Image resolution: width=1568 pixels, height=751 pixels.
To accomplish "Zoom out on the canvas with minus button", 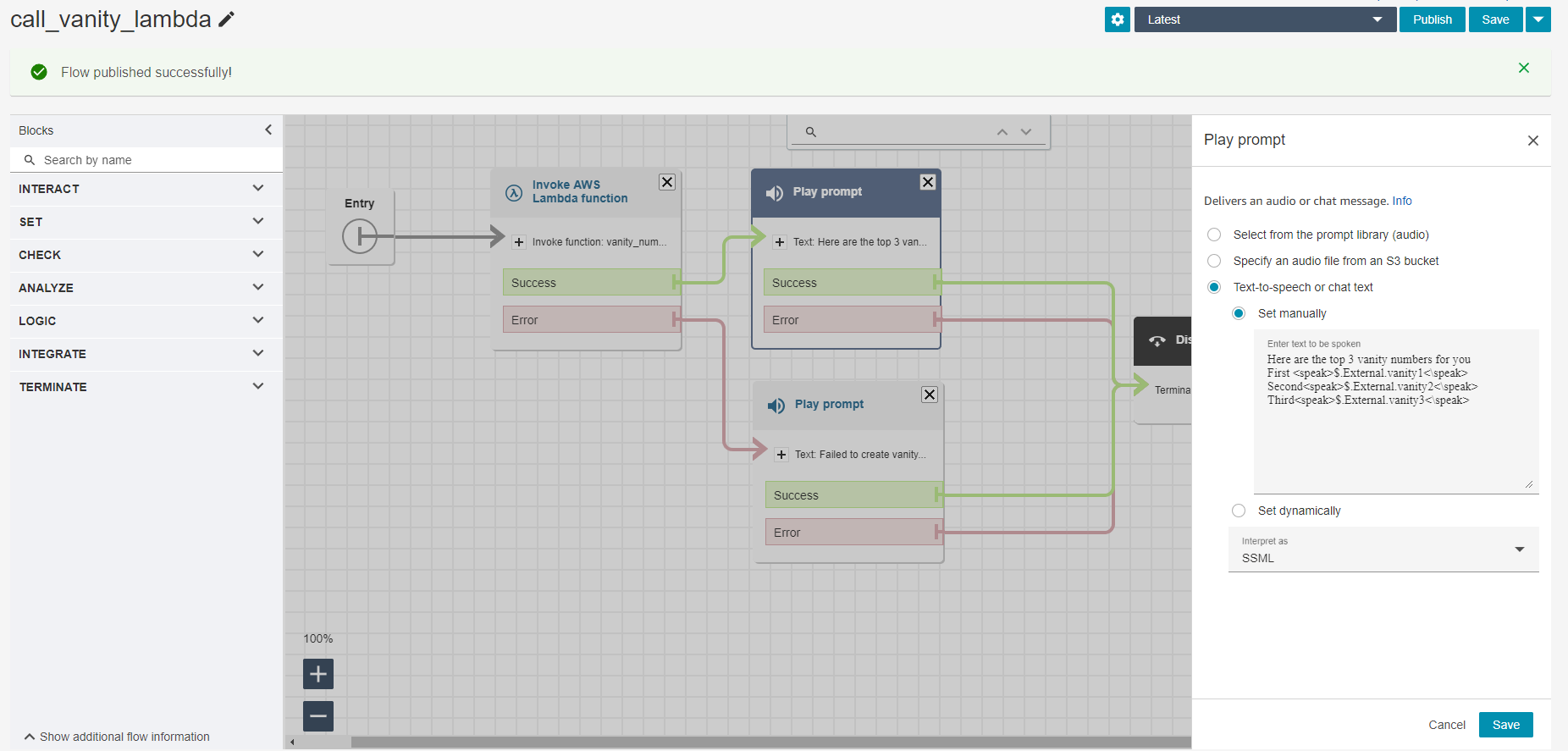I will (318, 716).
